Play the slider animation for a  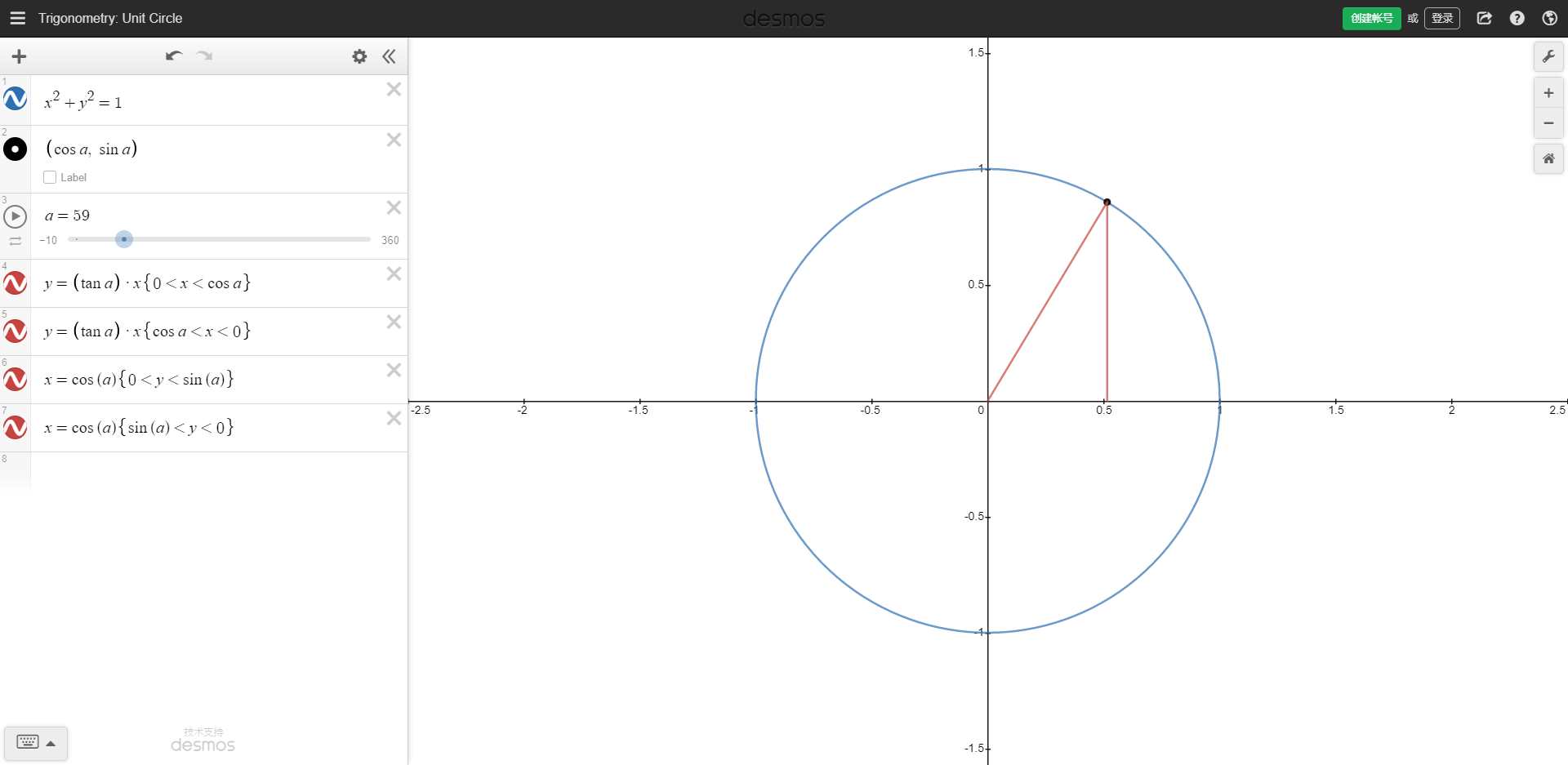coord(16,216)
